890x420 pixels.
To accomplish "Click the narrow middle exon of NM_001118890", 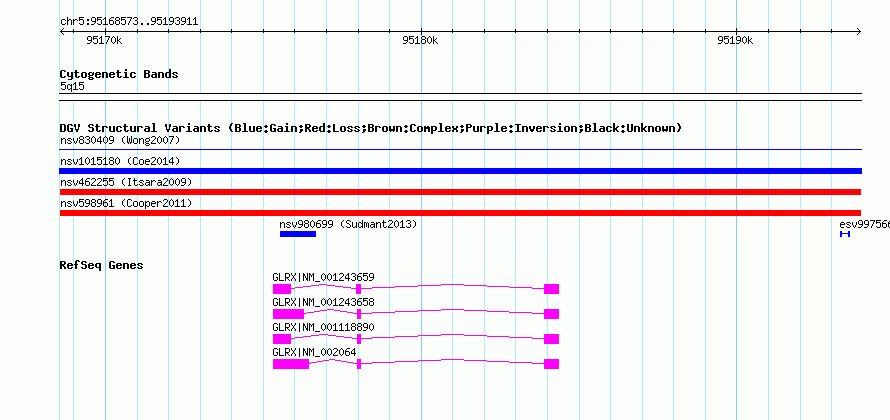I will [x=359, y=339].
